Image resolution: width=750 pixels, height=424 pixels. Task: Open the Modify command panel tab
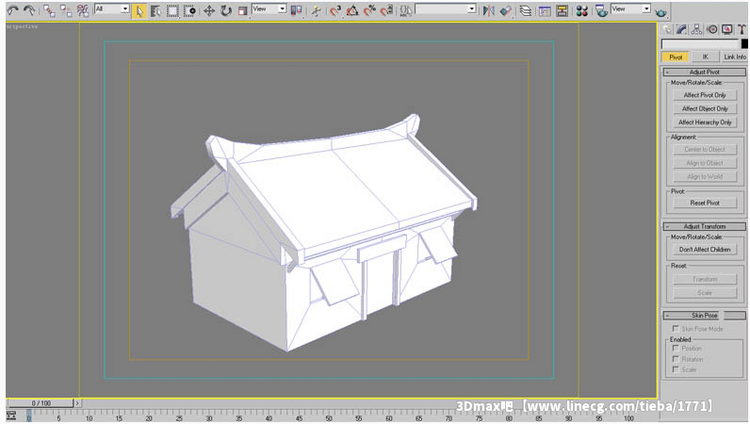[x=682, y=30]
